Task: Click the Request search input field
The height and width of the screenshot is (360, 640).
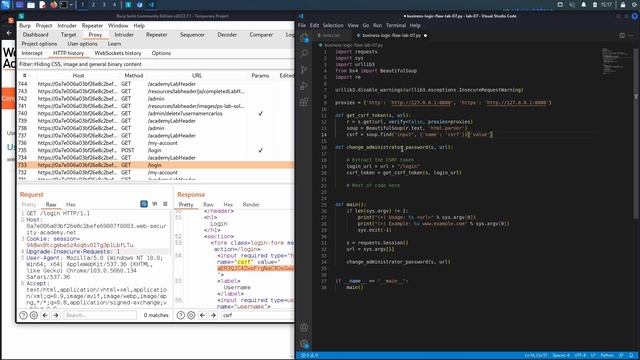Action: pyautogui.click(x=100, y=315)
